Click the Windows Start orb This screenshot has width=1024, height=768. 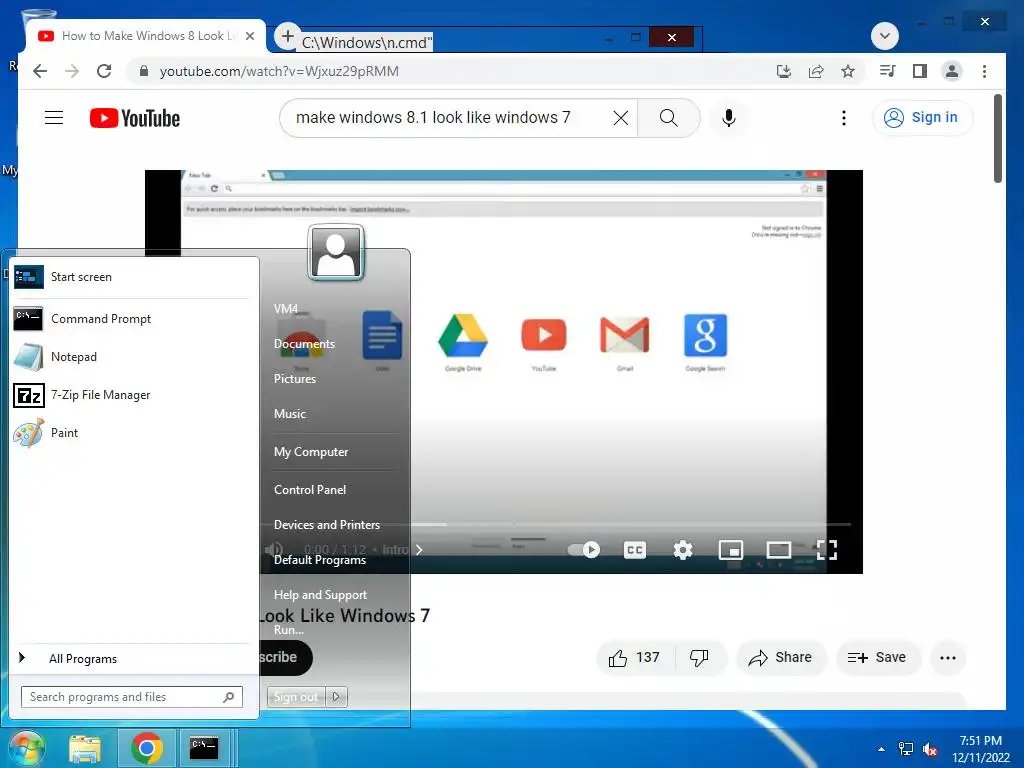pyautogui.click(x=26, y=748)
